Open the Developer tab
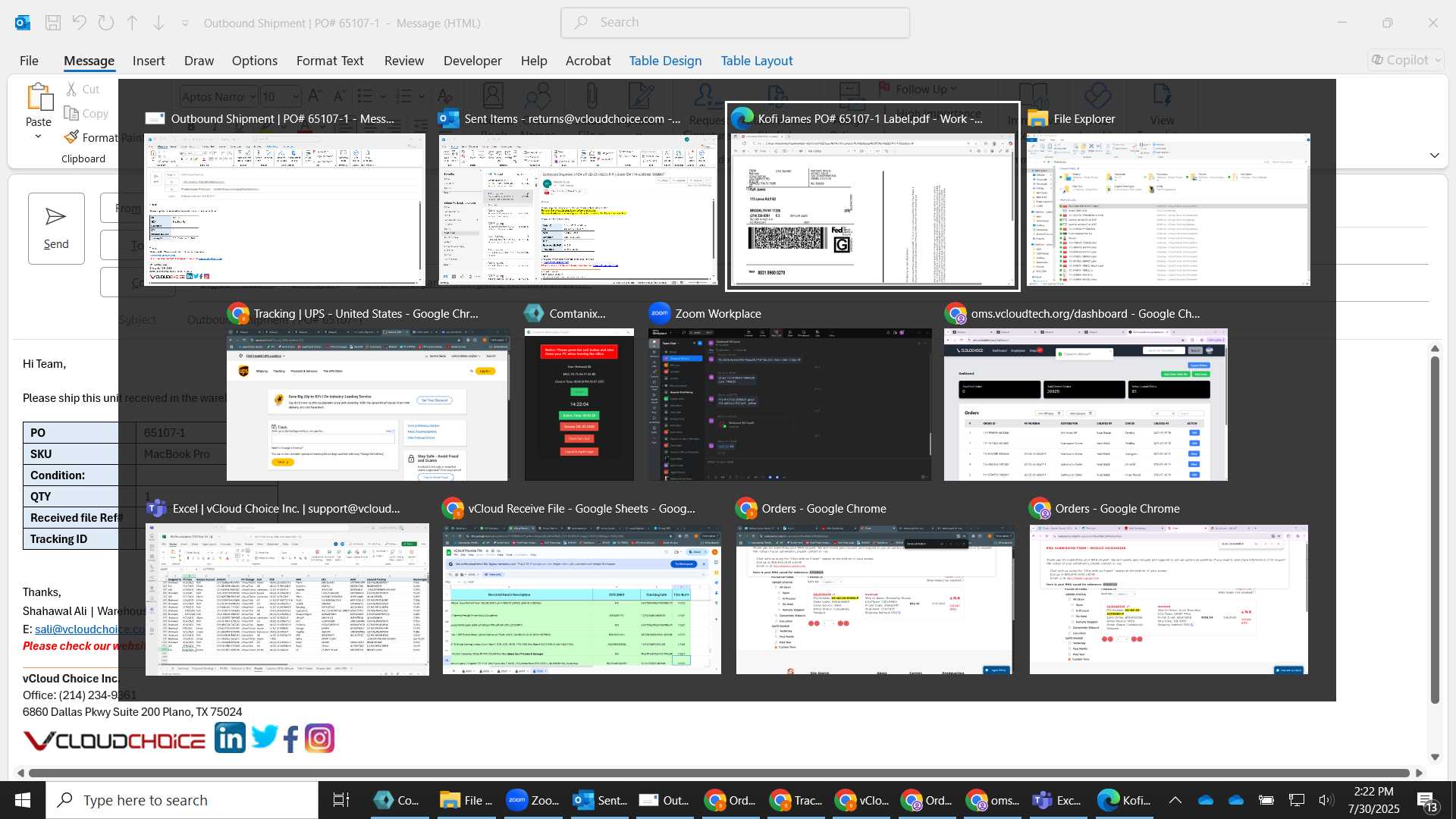 (472, 61)
